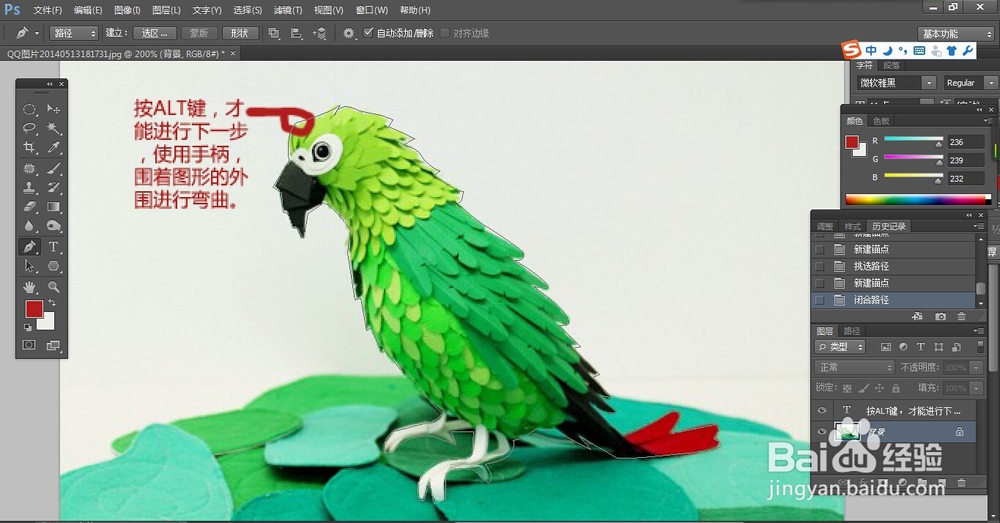Select the Zoom magnifier tool

coord(54,287)
